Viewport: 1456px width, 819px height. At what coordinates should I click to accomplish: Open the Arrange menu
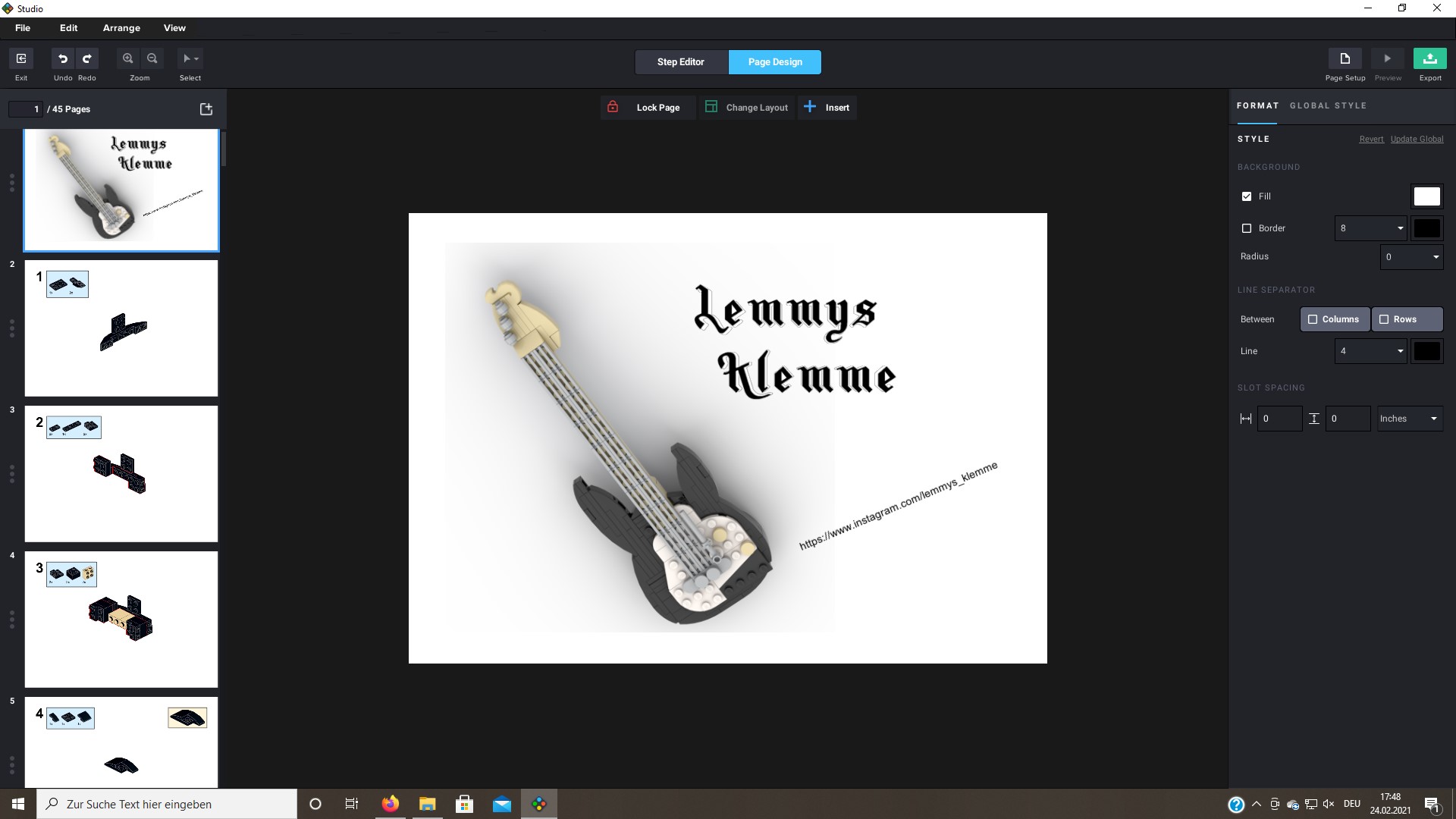[121, 28]
